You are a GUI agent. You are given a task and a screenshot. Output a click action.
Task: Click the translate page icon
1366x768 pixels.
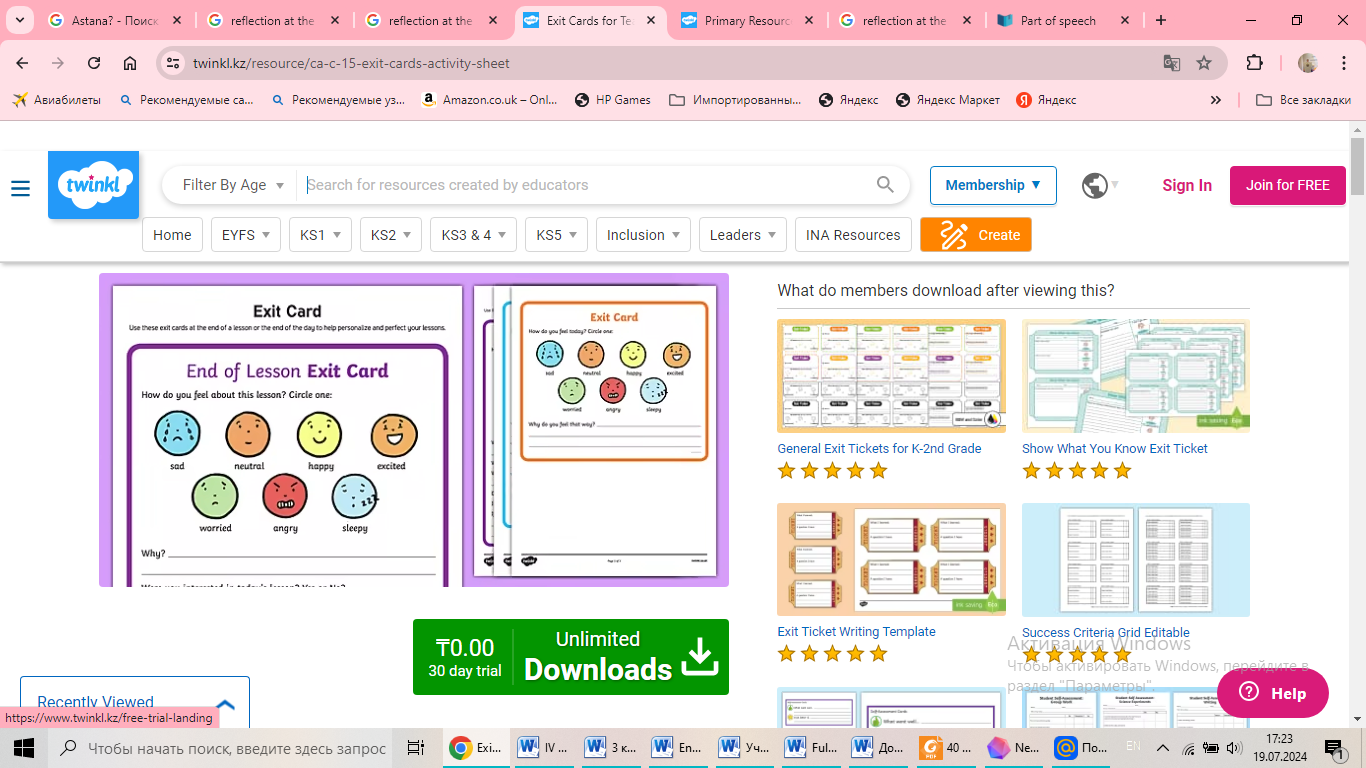[1171, 63]
